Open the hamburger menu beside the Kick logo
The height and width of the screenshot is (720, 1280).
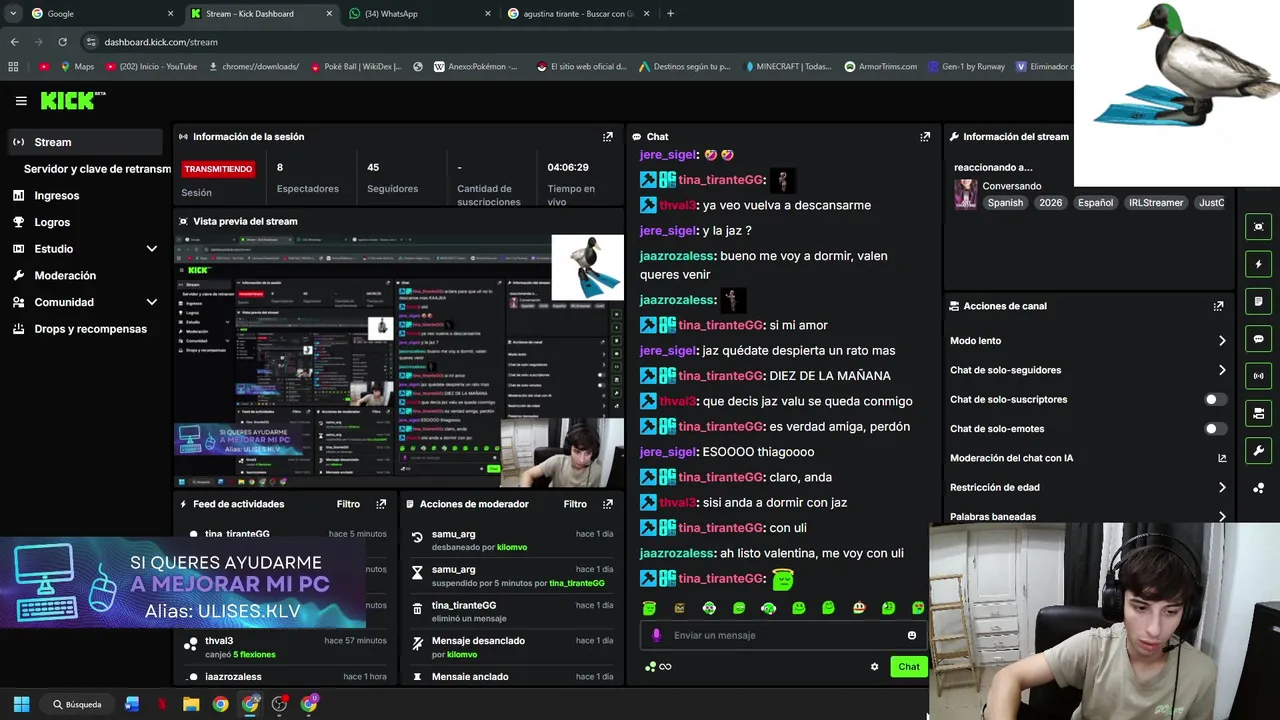pyautogui.click(x=21, y=100)
